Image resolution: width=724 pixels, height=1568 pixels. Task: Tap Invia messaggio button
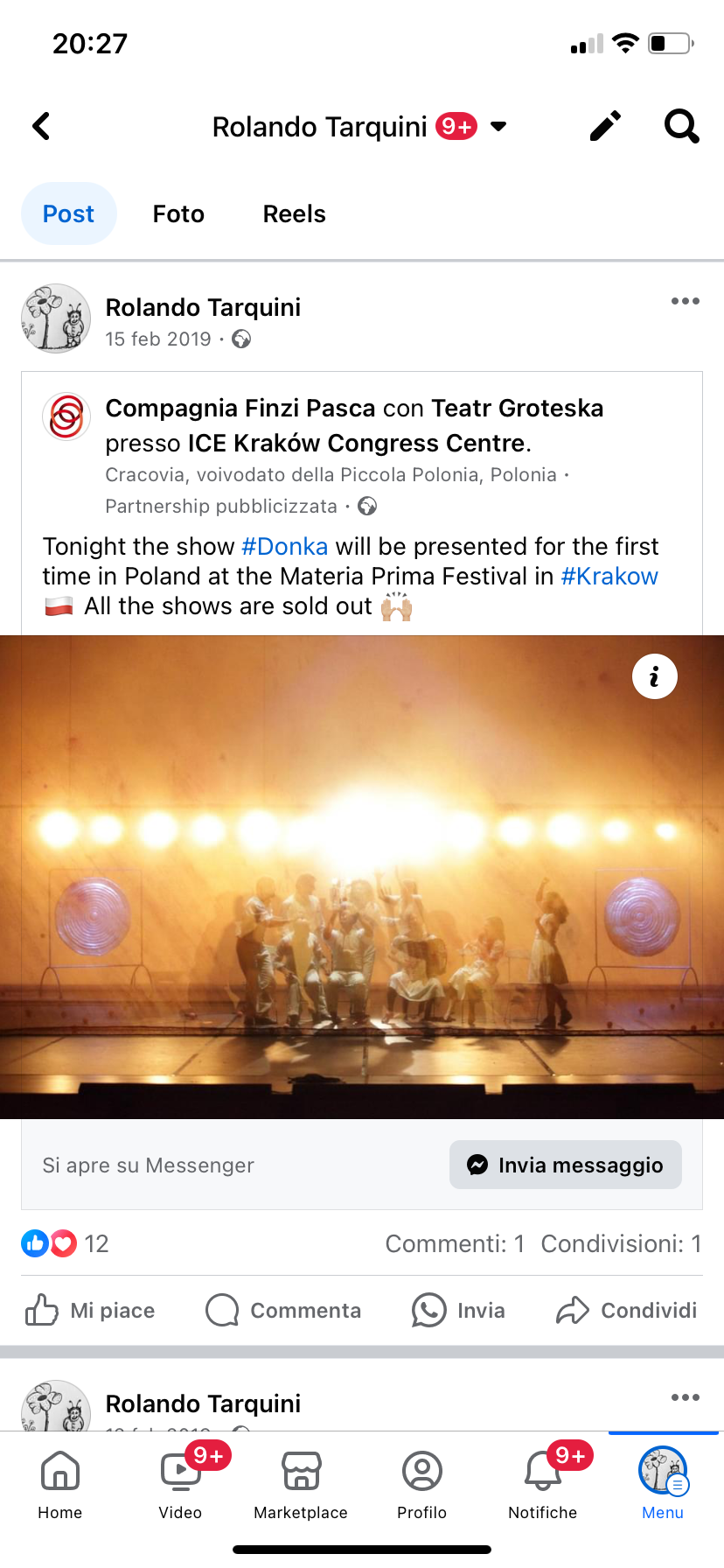pos(566,1165)
